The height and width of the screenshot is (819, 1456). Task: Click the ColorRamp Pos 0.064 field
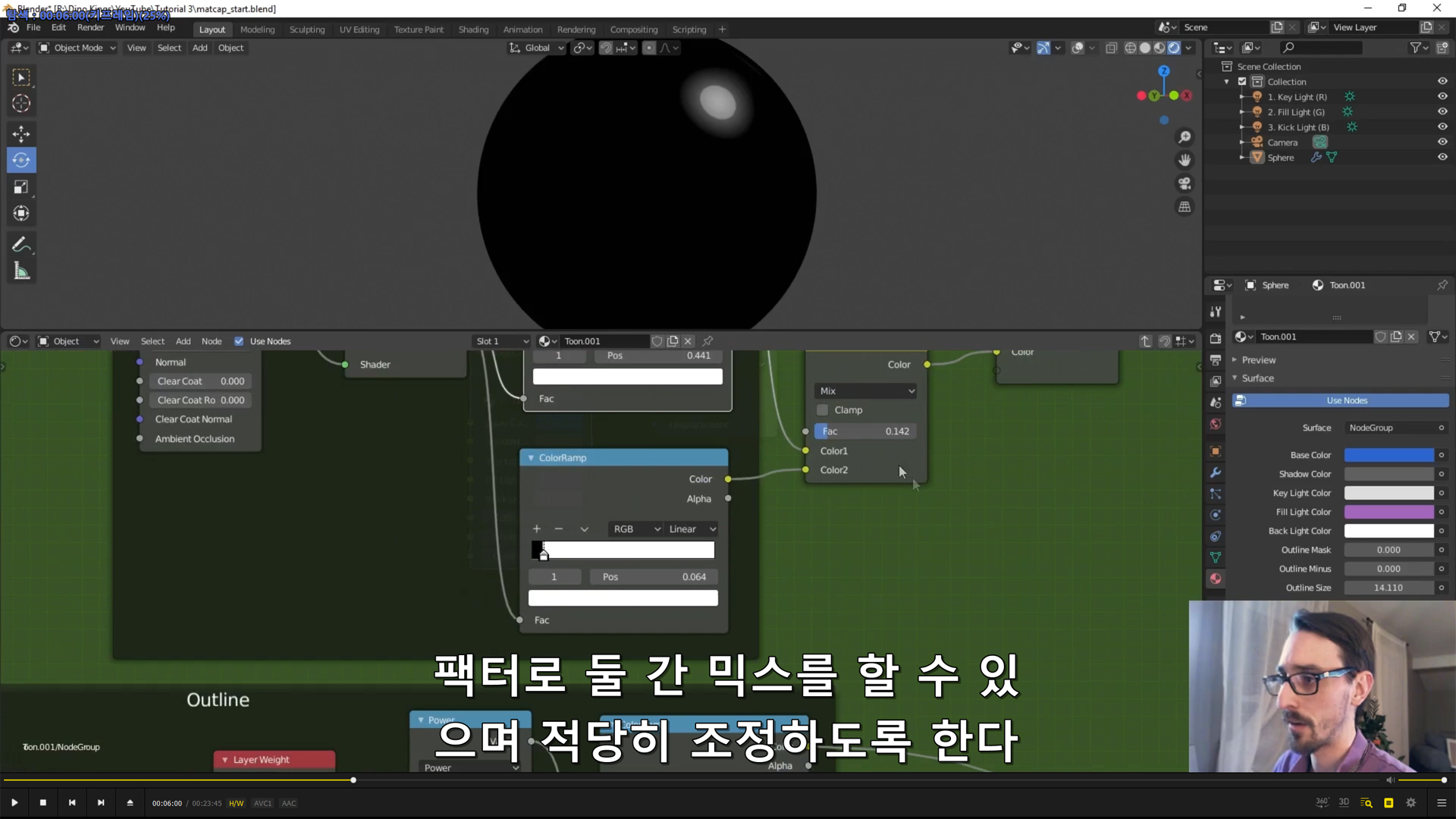(654, 577)
